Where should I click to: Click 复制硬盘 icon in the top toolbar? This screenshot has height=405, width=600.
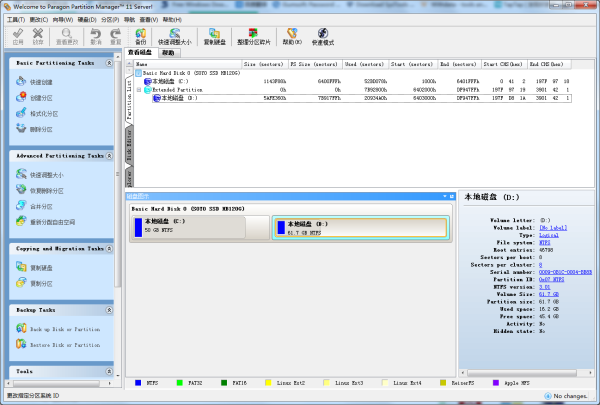[215, 37]
